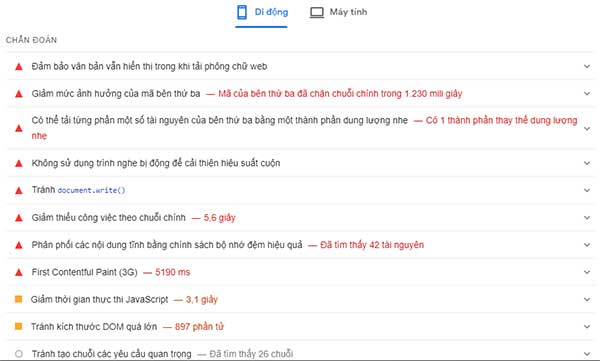
Task: Expand the main-thread work 5,6 giây chevron
Action: coord(587,217)
